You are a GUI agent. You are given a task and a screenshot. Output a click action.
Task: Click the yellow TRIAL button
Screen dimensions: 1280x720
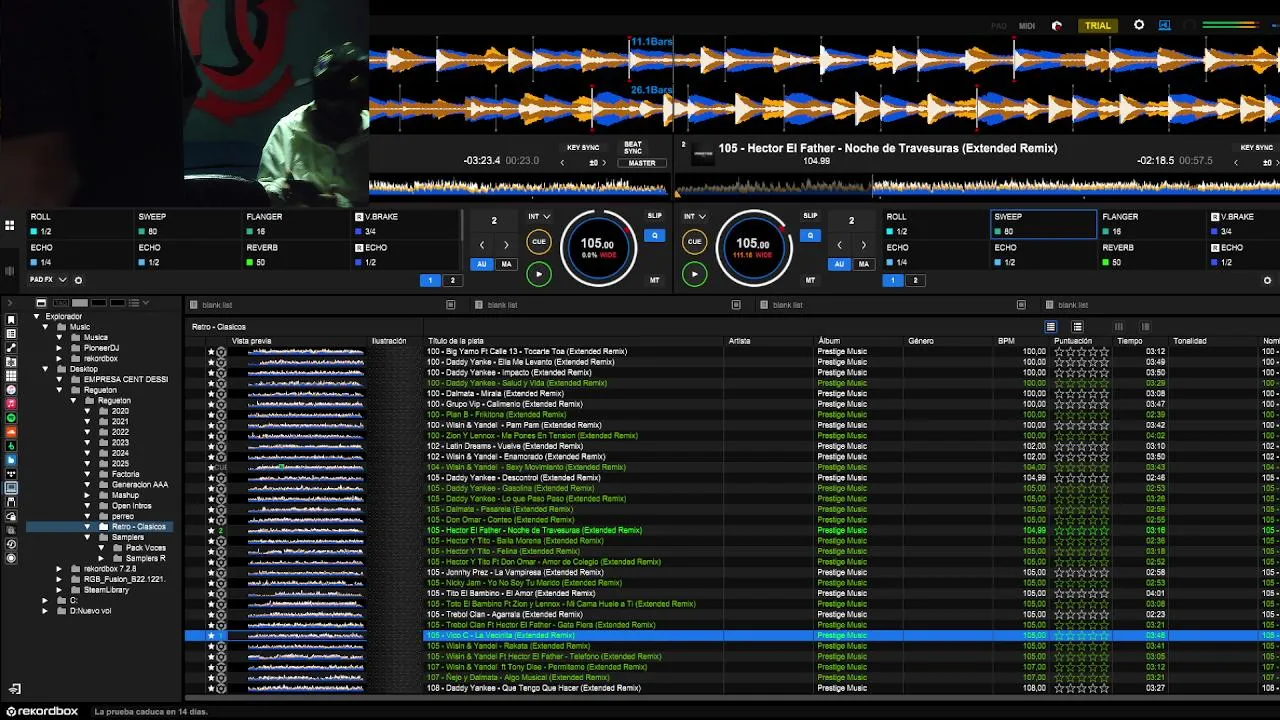pyautogui.click(x=1098, y=26)
